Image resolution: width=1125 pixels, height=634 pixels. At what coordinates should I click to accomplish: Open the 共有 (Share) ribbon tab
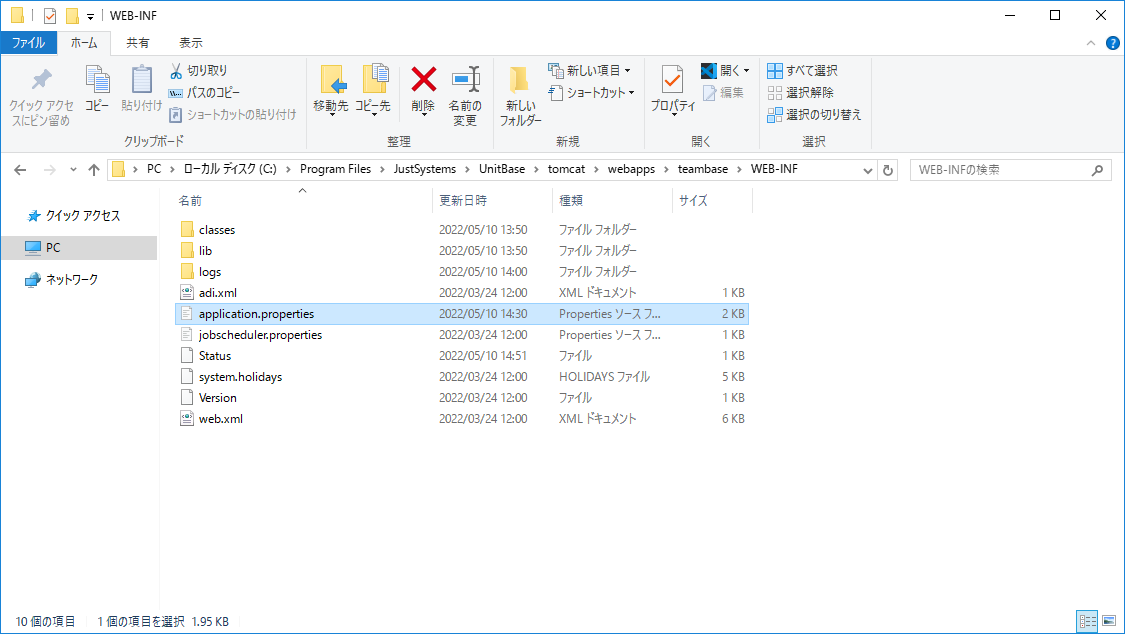138,43
